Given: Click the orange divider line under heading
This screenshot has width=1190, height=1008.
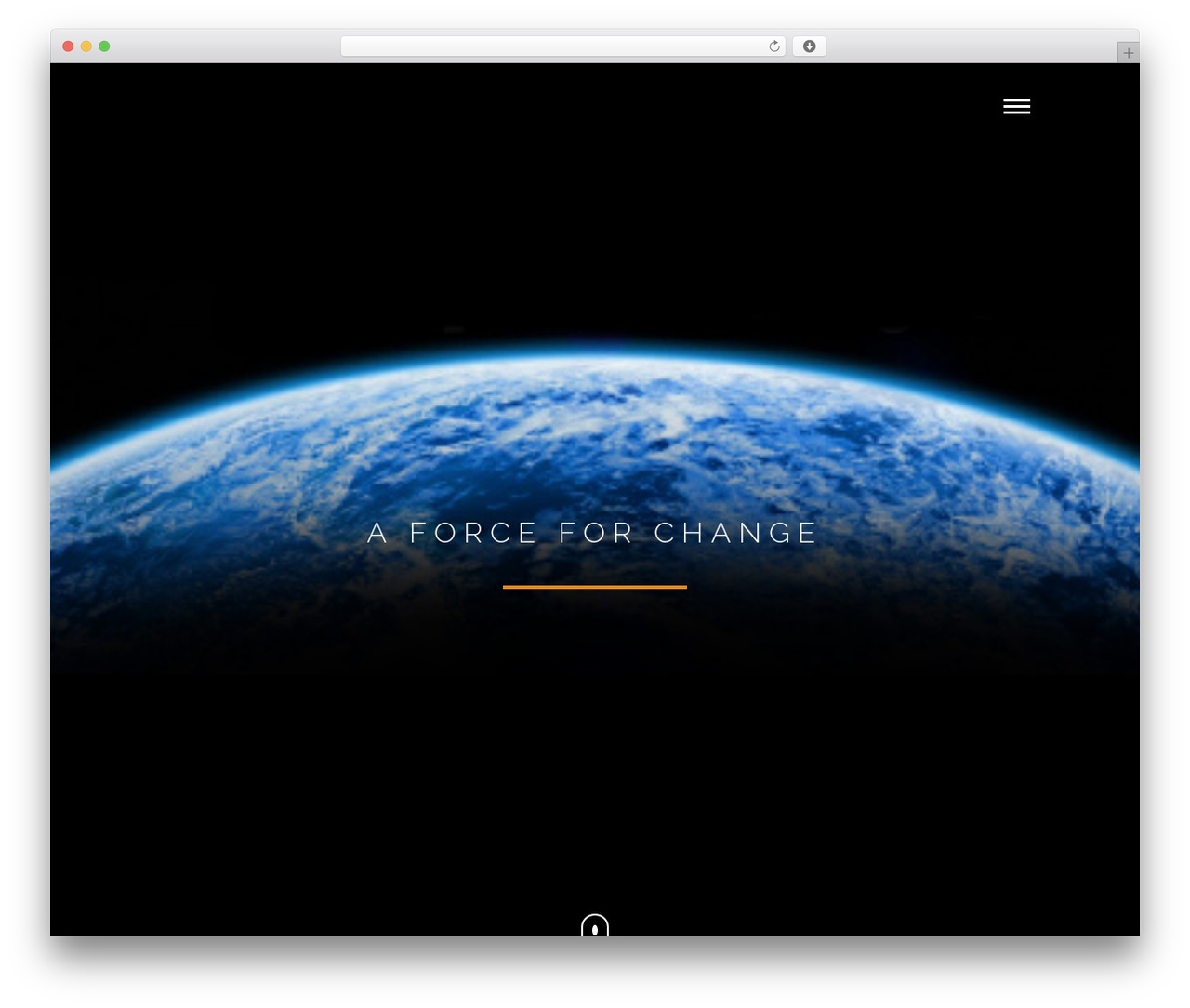Looking at the screenshot, I should pos(595,587).
